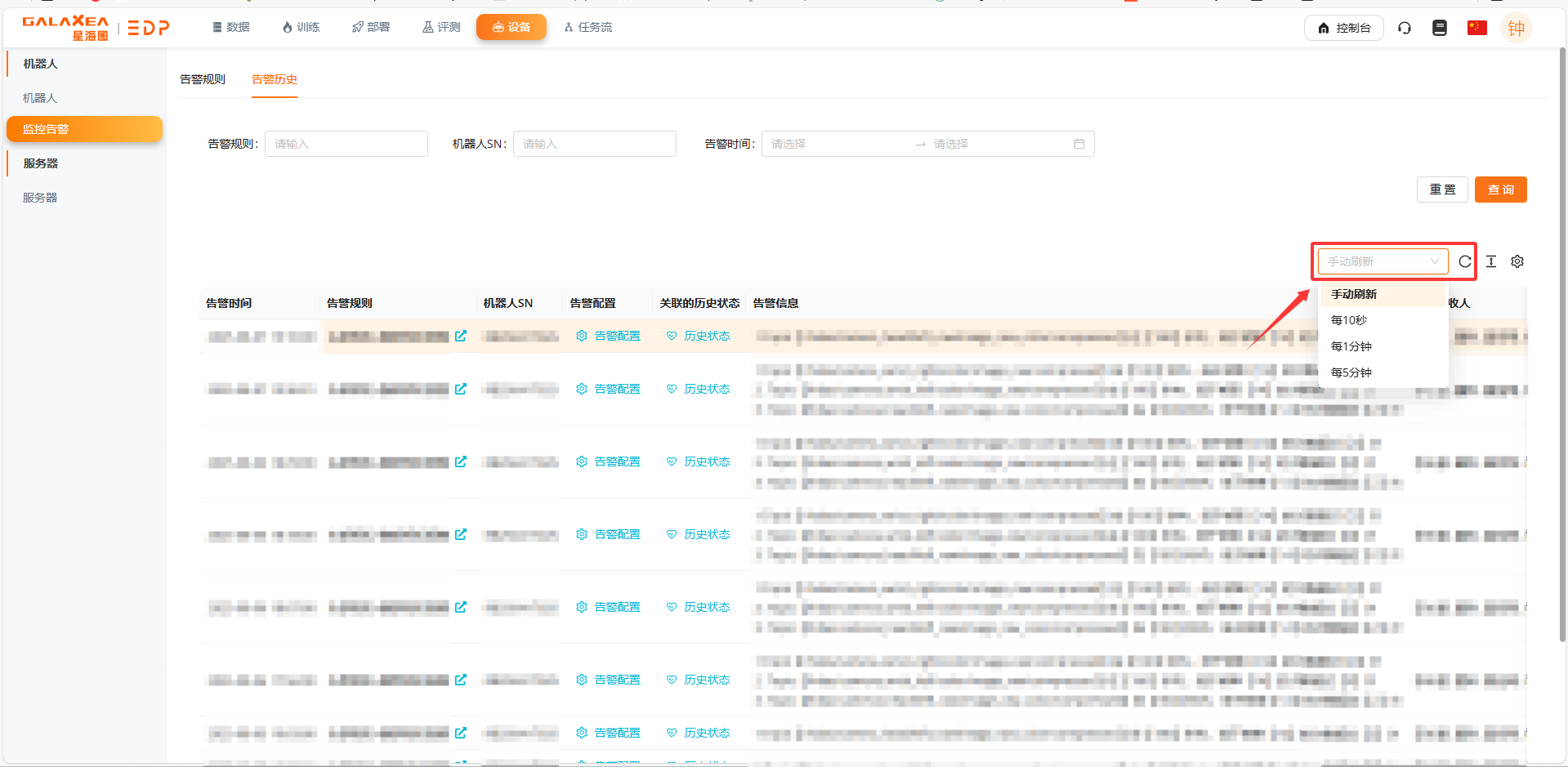
Task: Open the documentation icon in top bar
Action: click(x=1440, y=28)
